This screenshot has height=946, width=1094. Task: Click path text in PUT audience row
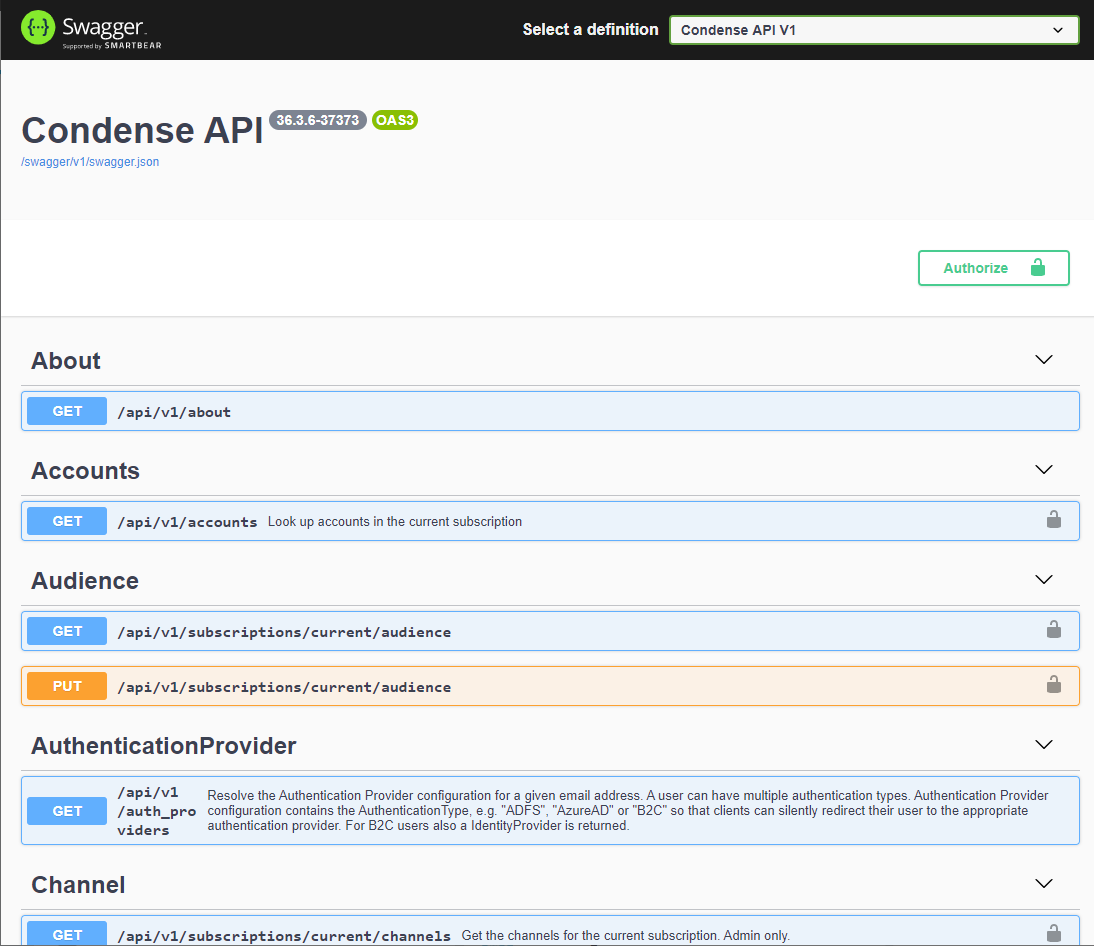[x=284, y=687]
